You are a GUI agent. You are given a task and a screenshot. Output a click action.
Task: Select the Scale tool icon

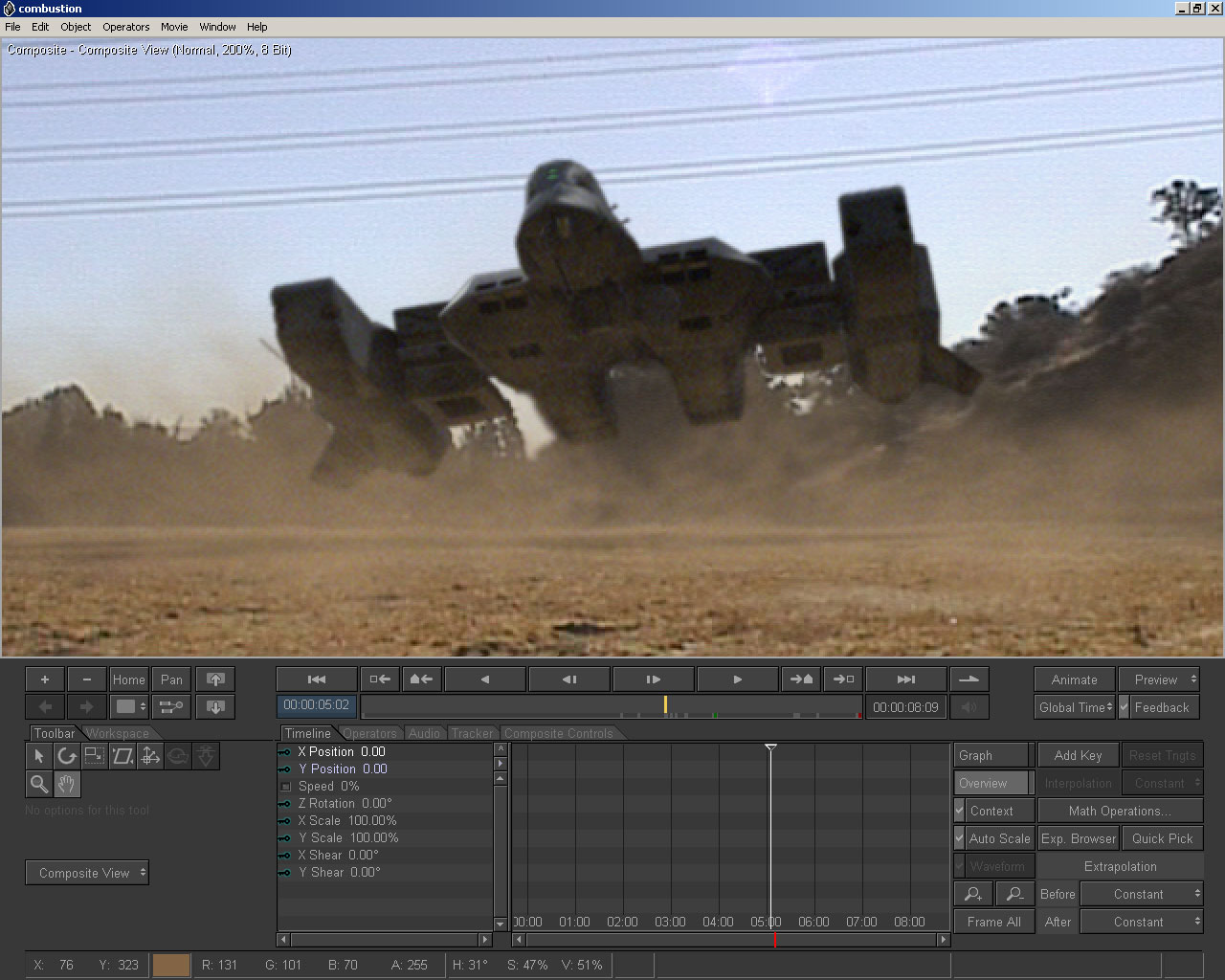[95, 756]
